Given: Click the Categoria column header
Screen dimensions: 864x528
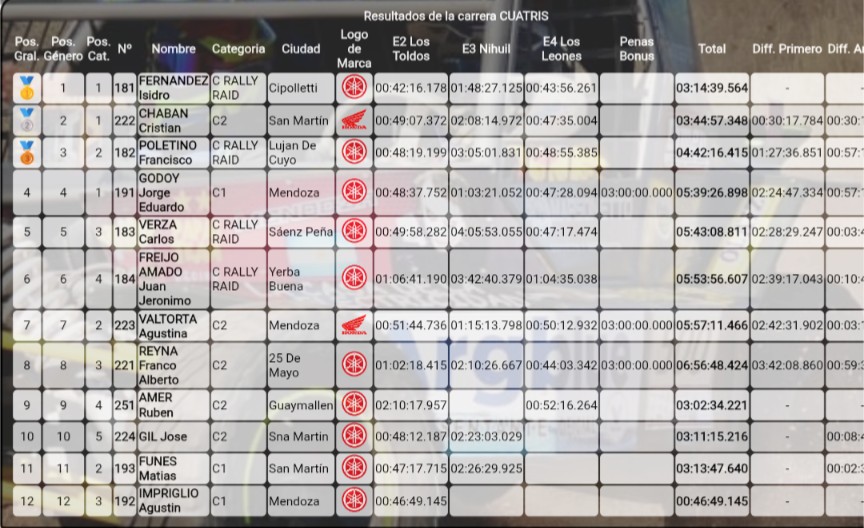Looking at the screenshot, I should pos(238,49).
